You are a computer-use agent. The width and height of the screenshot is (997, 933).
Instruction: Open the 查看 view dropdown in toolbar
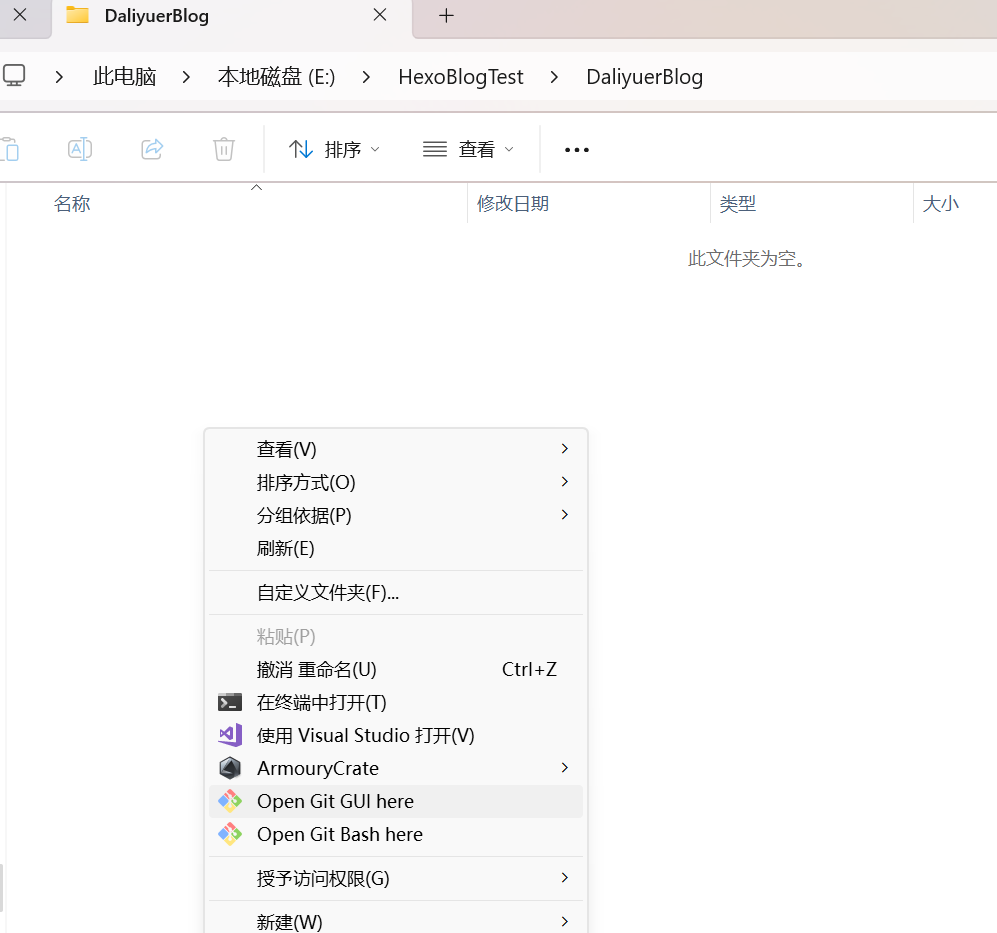468,149
